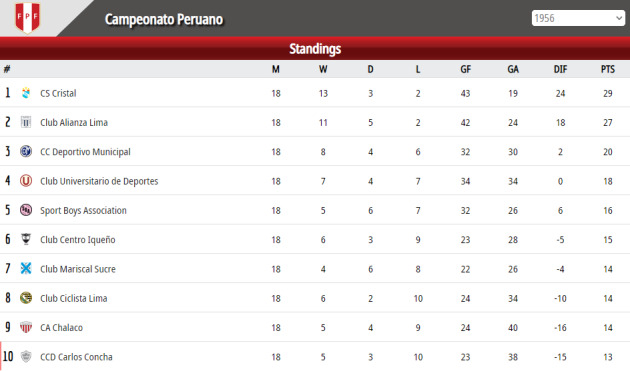Click the Club Alianza Lima crest icon
The height and width of the screenshot is (371, 630).
[26, 122]
